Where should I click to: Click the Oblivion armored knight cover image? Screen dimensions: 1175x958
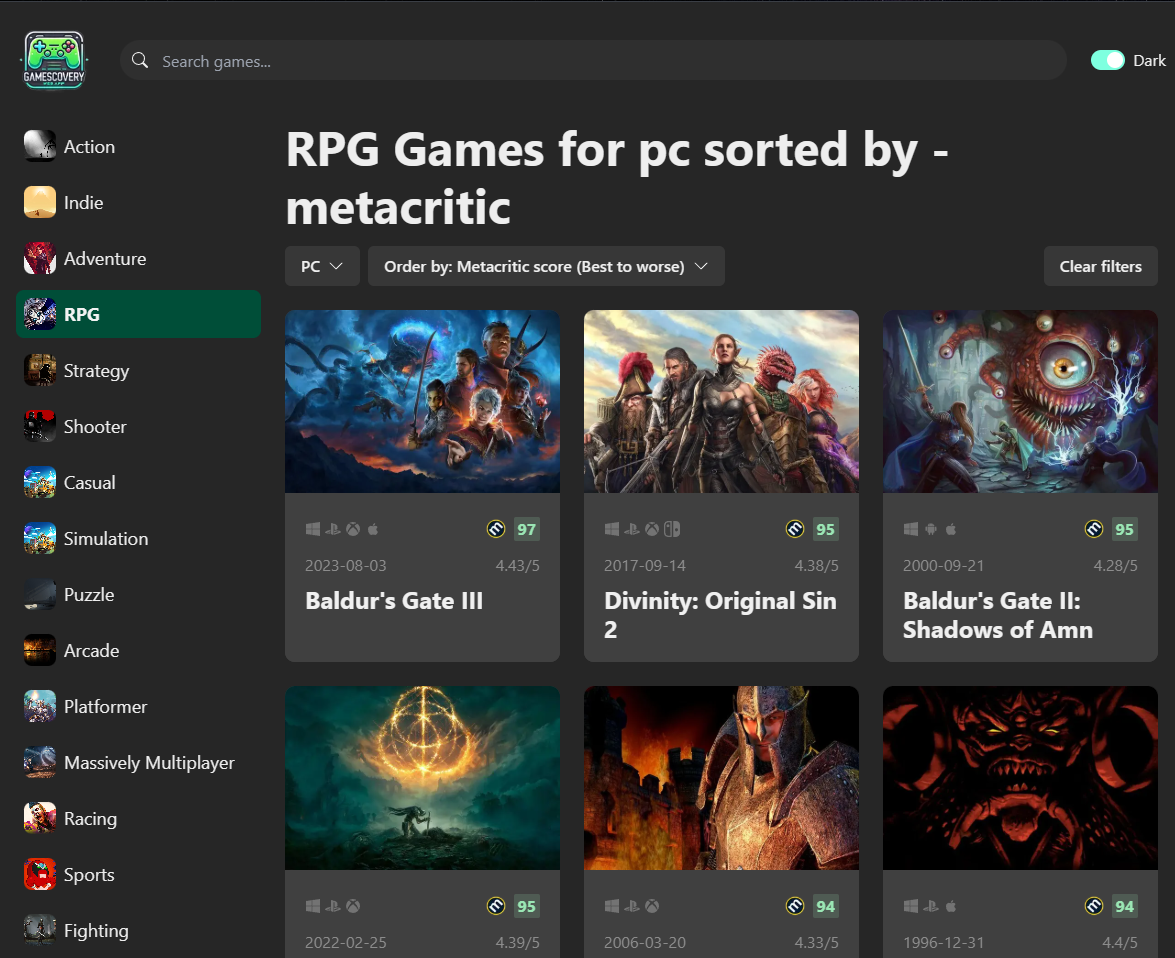click(x=722, y=778)
